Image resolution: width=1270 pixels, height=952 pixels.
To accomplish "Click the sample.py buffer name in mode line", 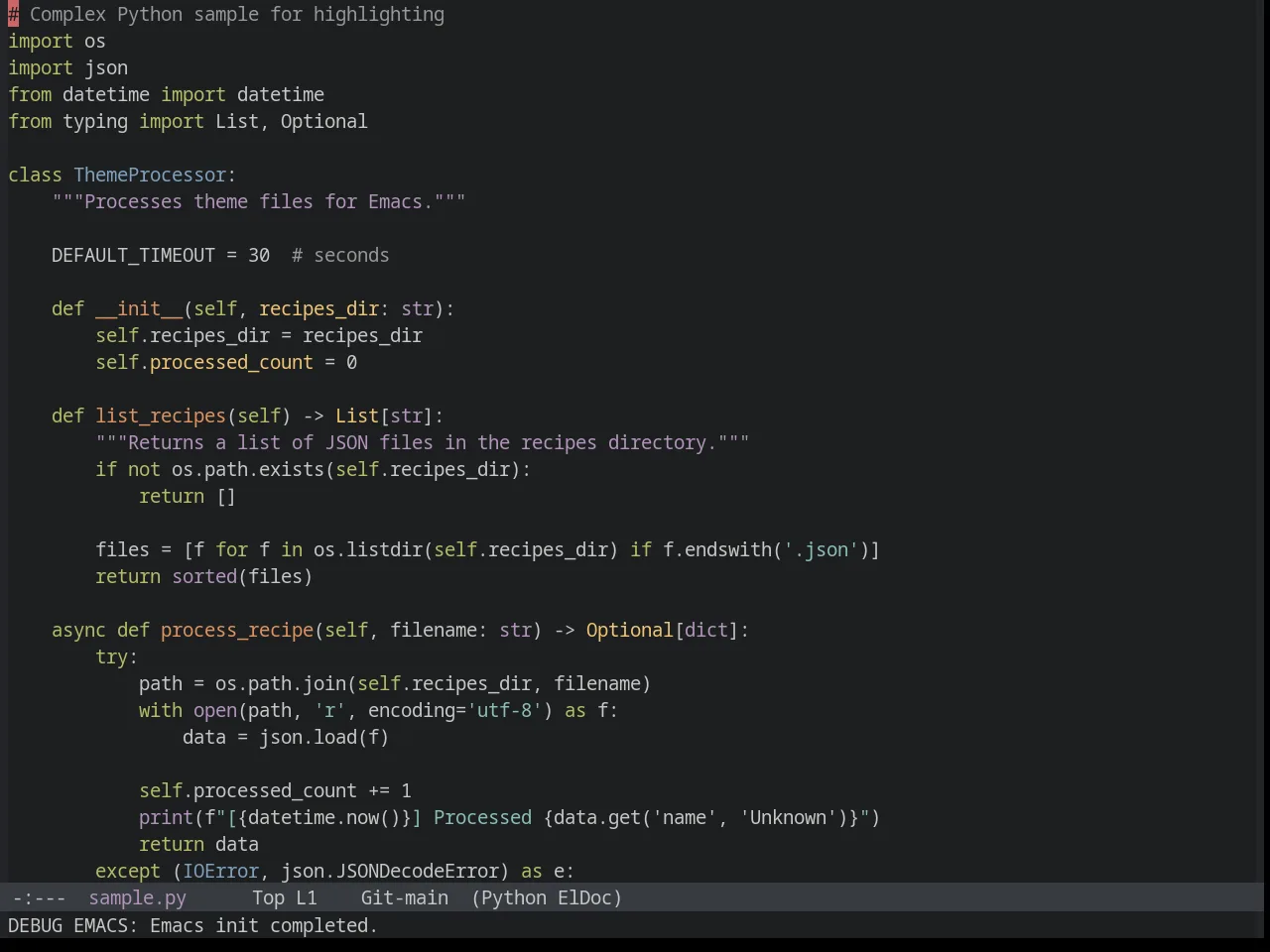I will point(137,897).
